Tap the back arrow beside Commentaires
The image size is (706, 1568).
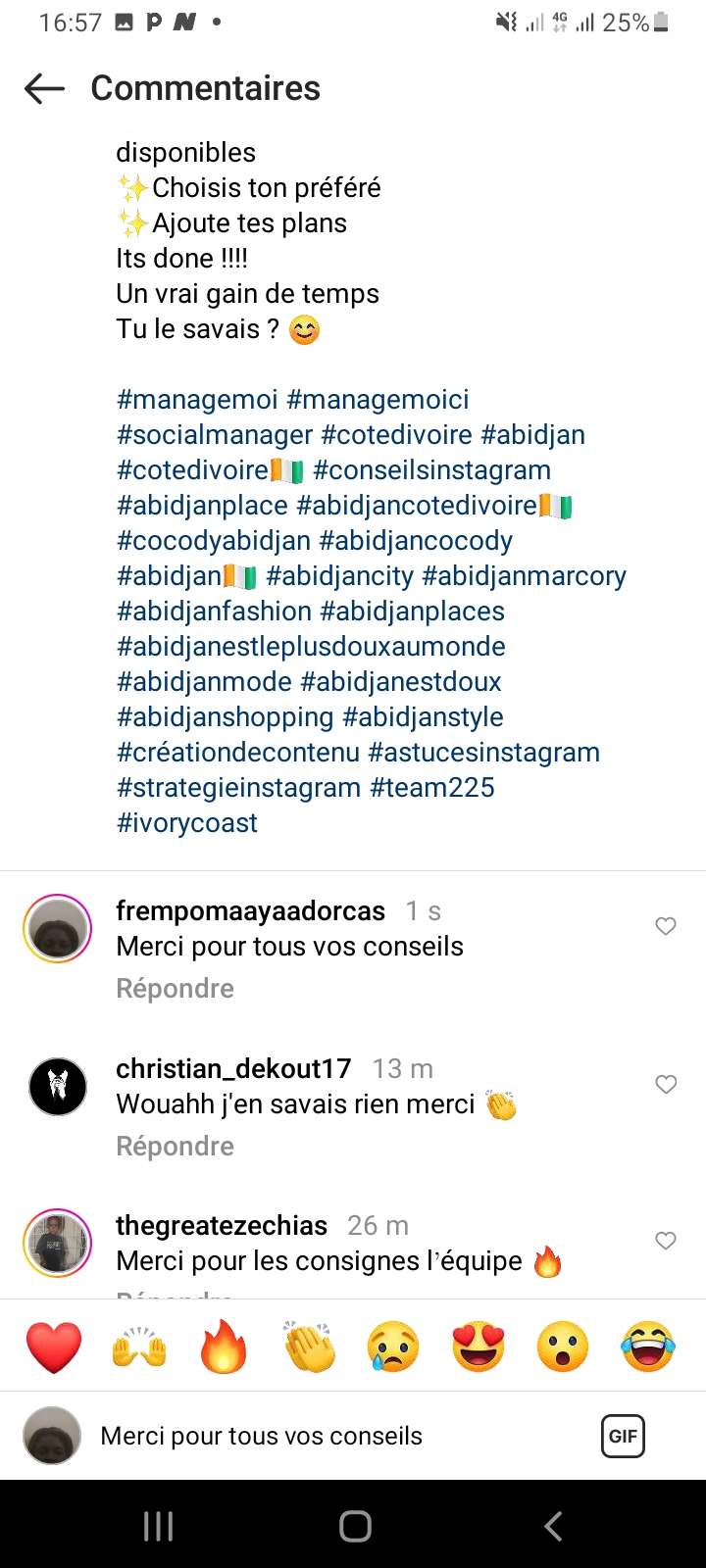[44, 89]
